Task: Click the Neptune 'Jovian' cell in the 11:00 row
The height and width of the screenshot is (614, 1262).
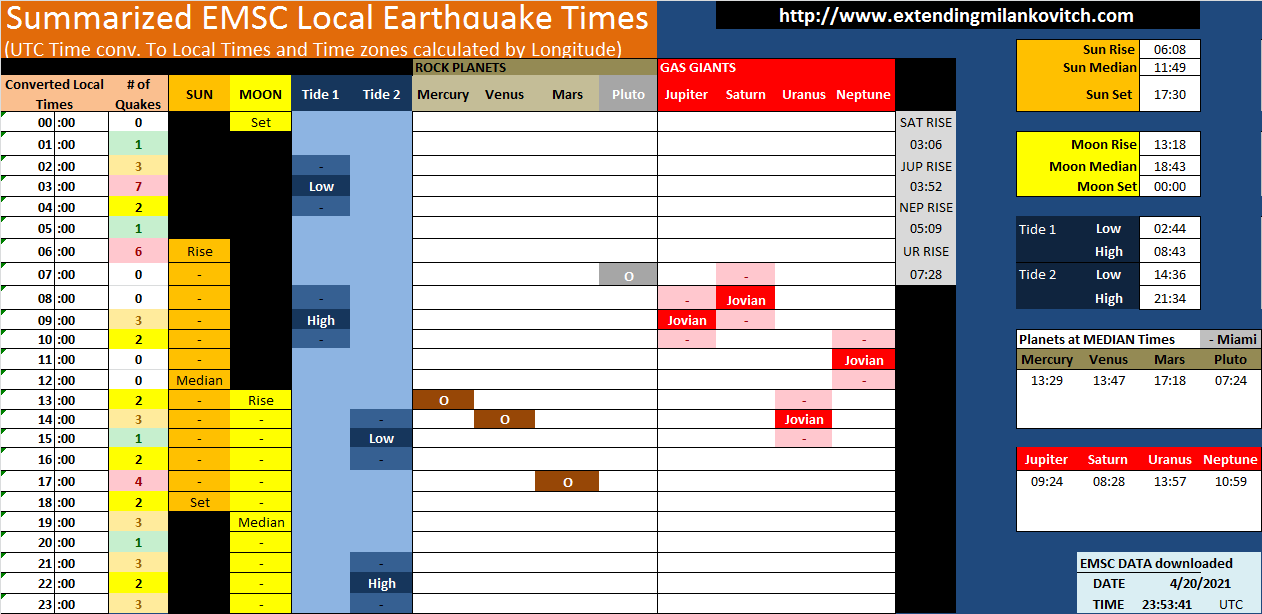Action: (863, 359)
